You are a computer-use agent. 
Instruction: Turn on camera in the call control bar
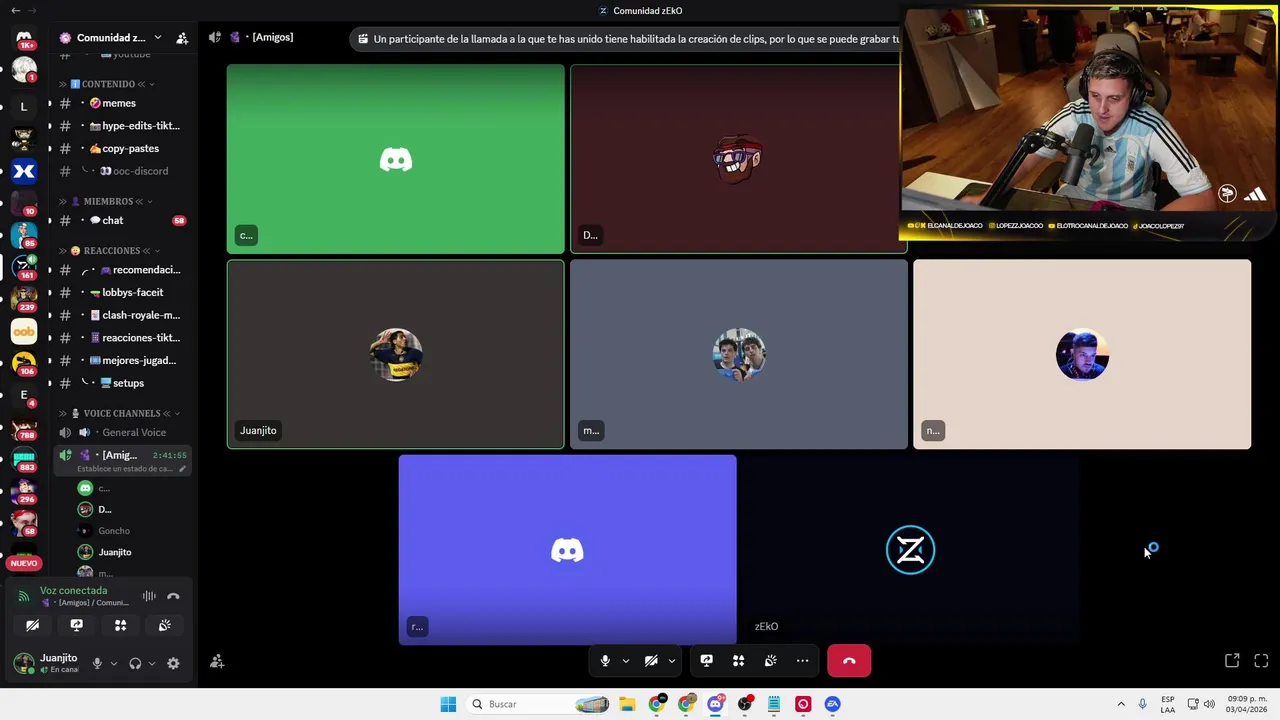click(651, 661)
